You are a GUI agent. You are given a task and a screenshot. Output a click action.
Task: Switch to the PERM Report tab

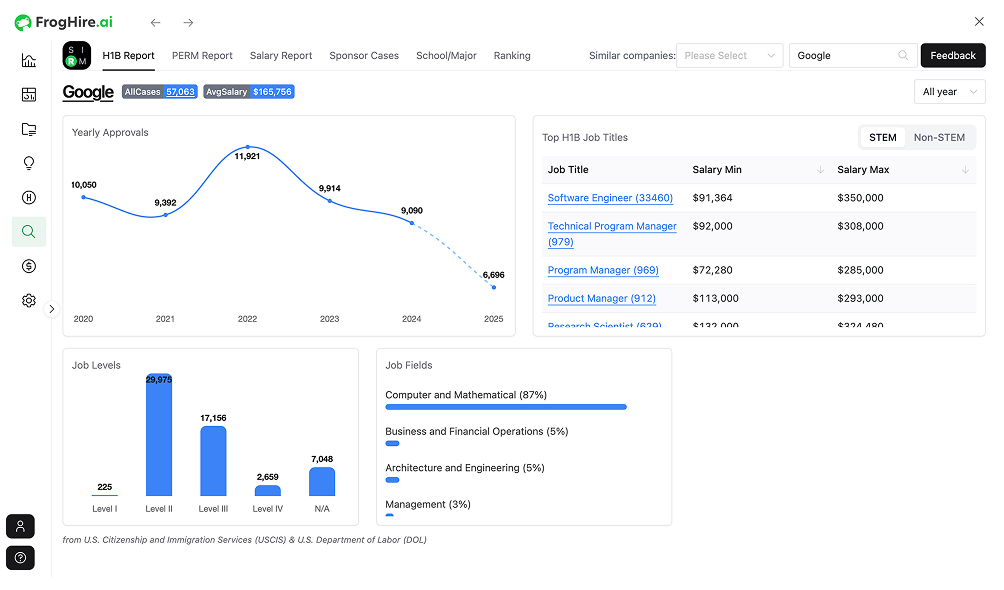click(x=202, y=56)
